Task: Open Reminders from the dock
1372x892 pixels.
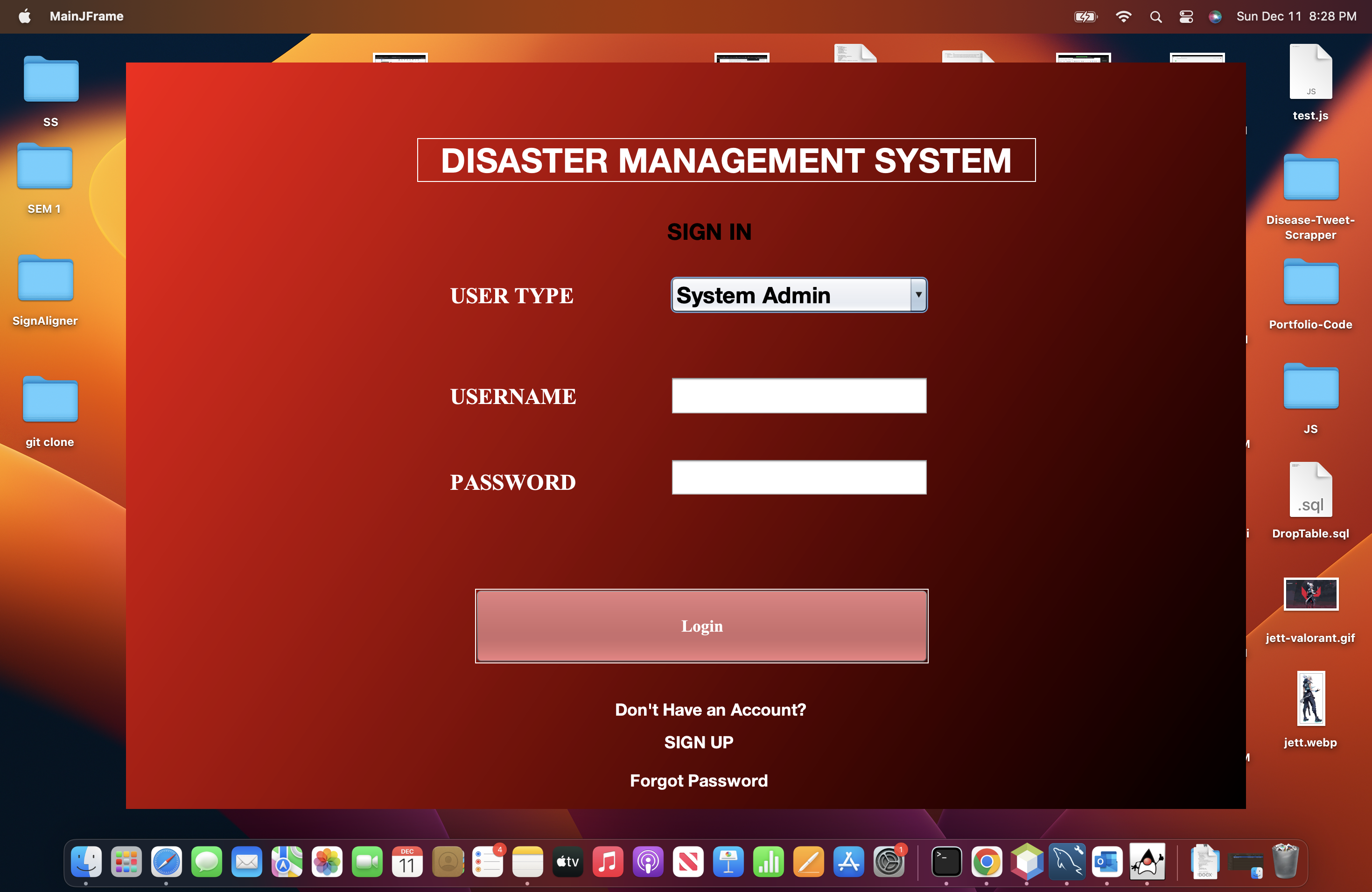Action: point(488,862)
